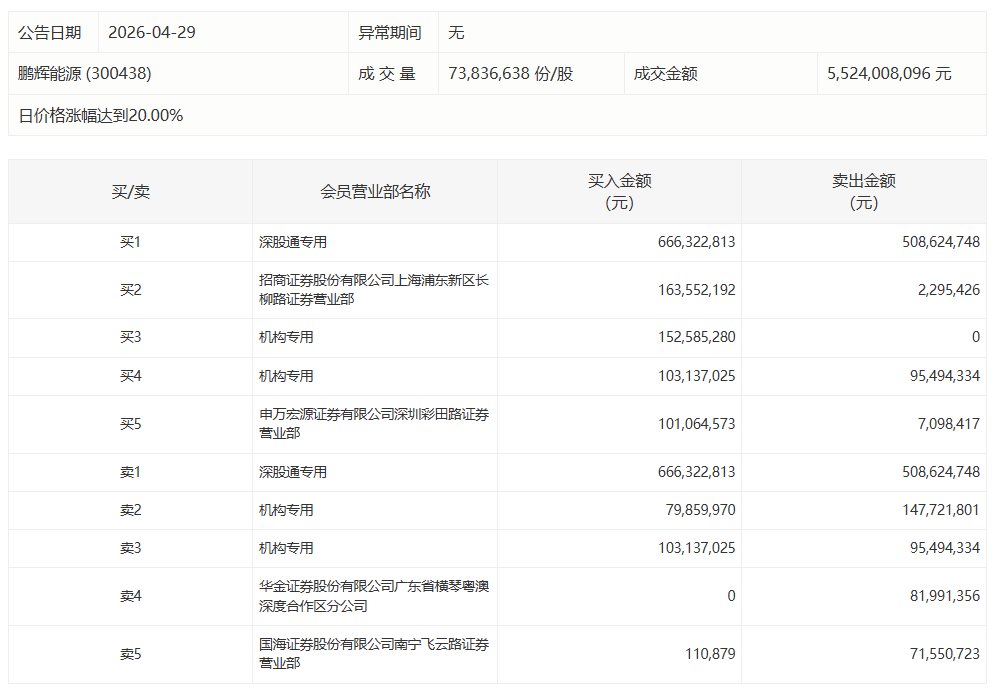Click the 卖5 row label
Screen dimensions: 1005x699
click(x=130, y=654)
